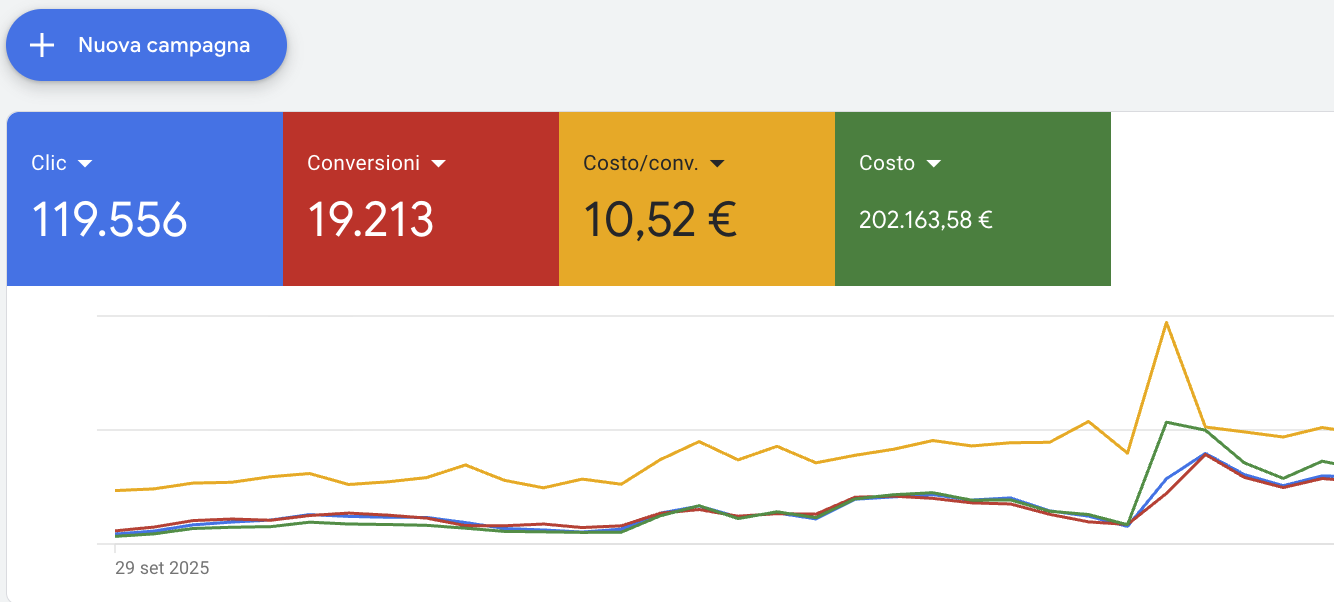The image size is (1334, 602).
Task: Open the Costo metric dropdown arrow
Action: [x=934, y=164]
